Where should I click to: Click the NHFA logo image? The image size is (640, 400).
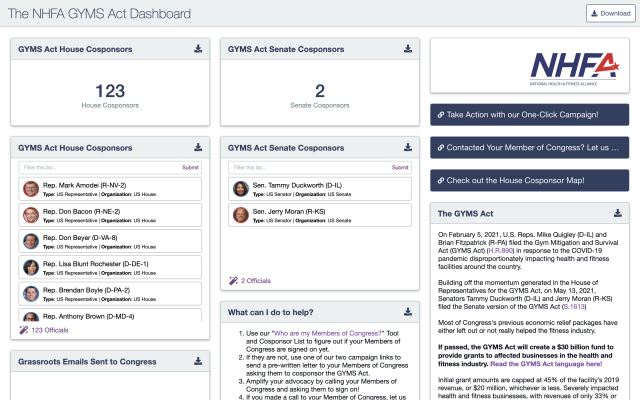coord(575,68)
